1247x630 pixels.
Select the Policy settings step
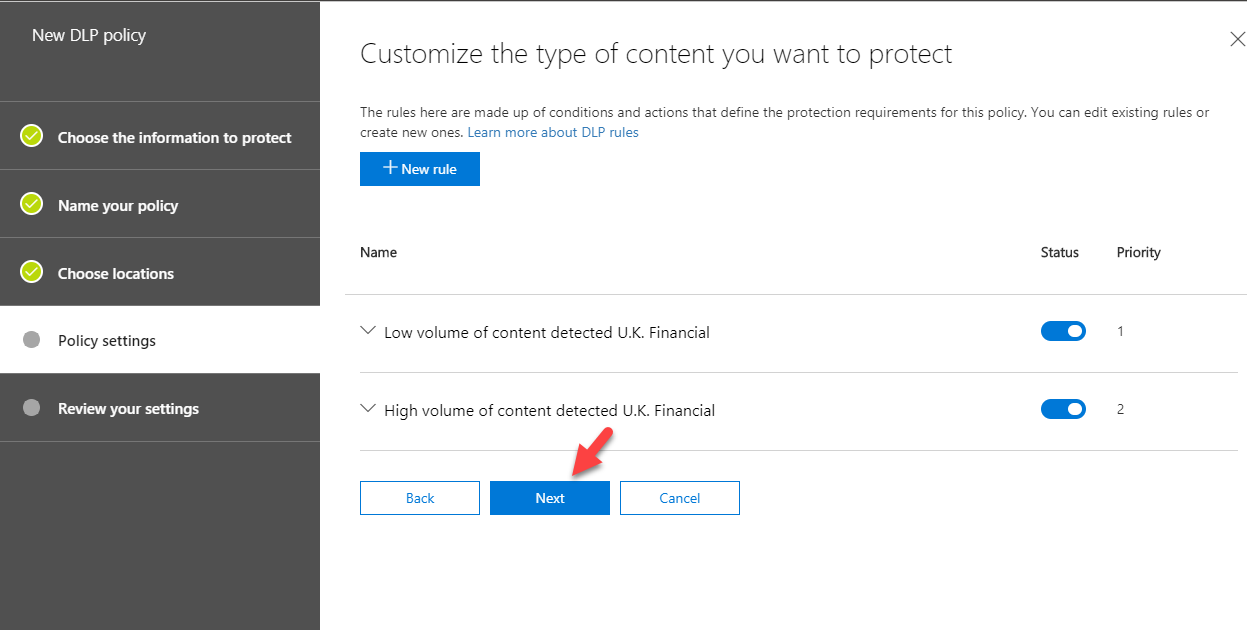tap(160, 340)
